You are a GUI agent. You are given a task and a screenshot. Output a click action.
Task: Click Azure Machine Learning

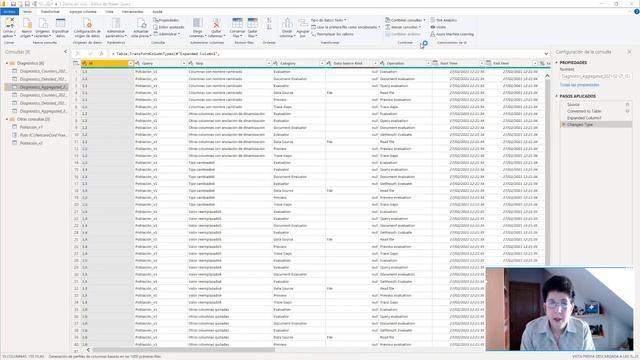(452, 34)
